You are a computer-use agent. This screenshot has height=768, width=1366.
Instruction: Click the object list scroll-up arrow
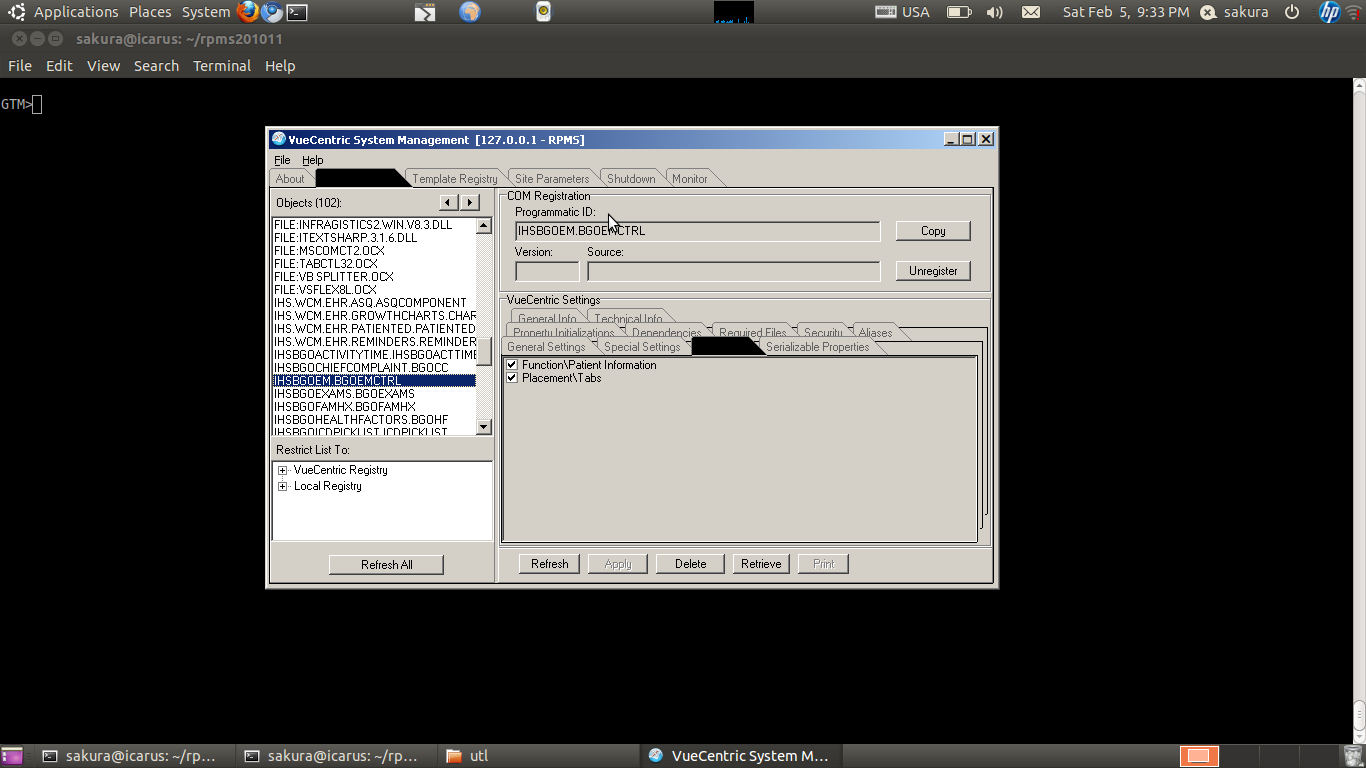[484, 225]
